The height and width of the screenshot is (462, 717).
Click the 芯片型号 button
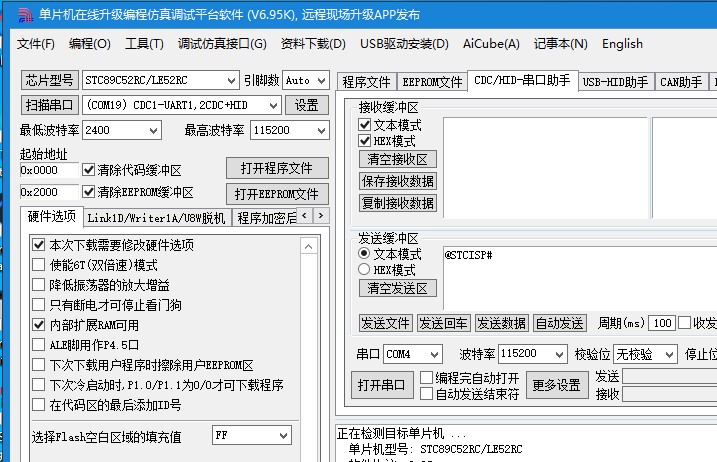pos(49,81)
